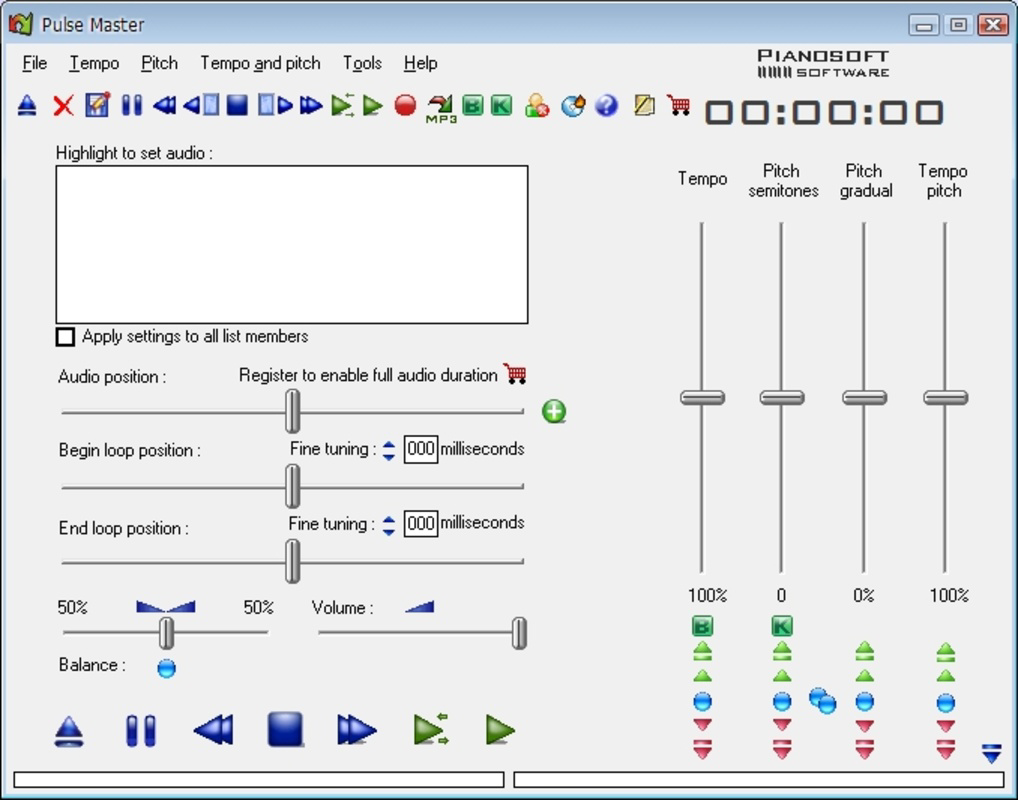Click the green B icon in the top toolbar
Screen dimensions: 1018x800
pos(473,105)
